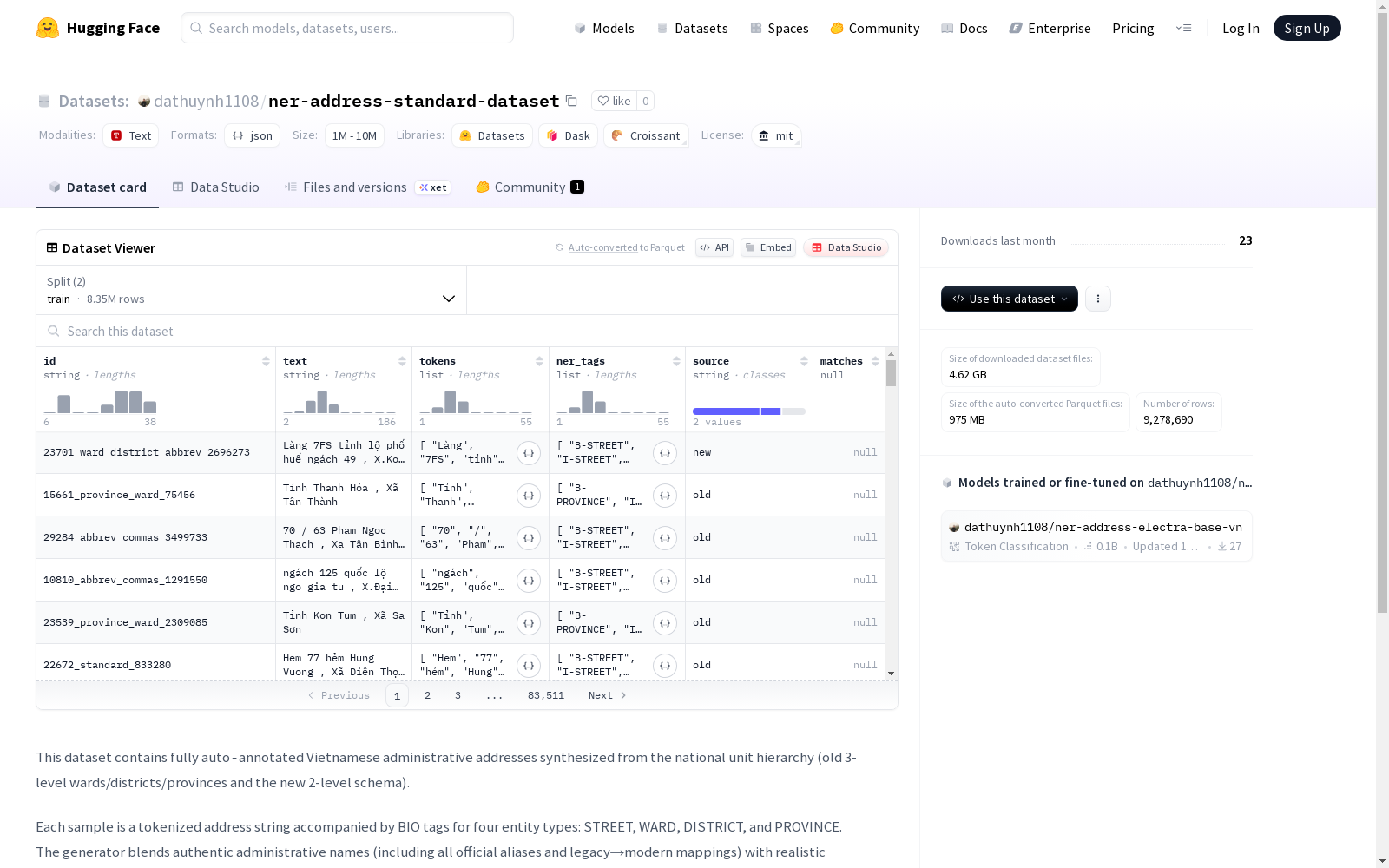
Task: Open the navigation overflow menu icon
Action: pyautogui.click(x=1183, y=28)
